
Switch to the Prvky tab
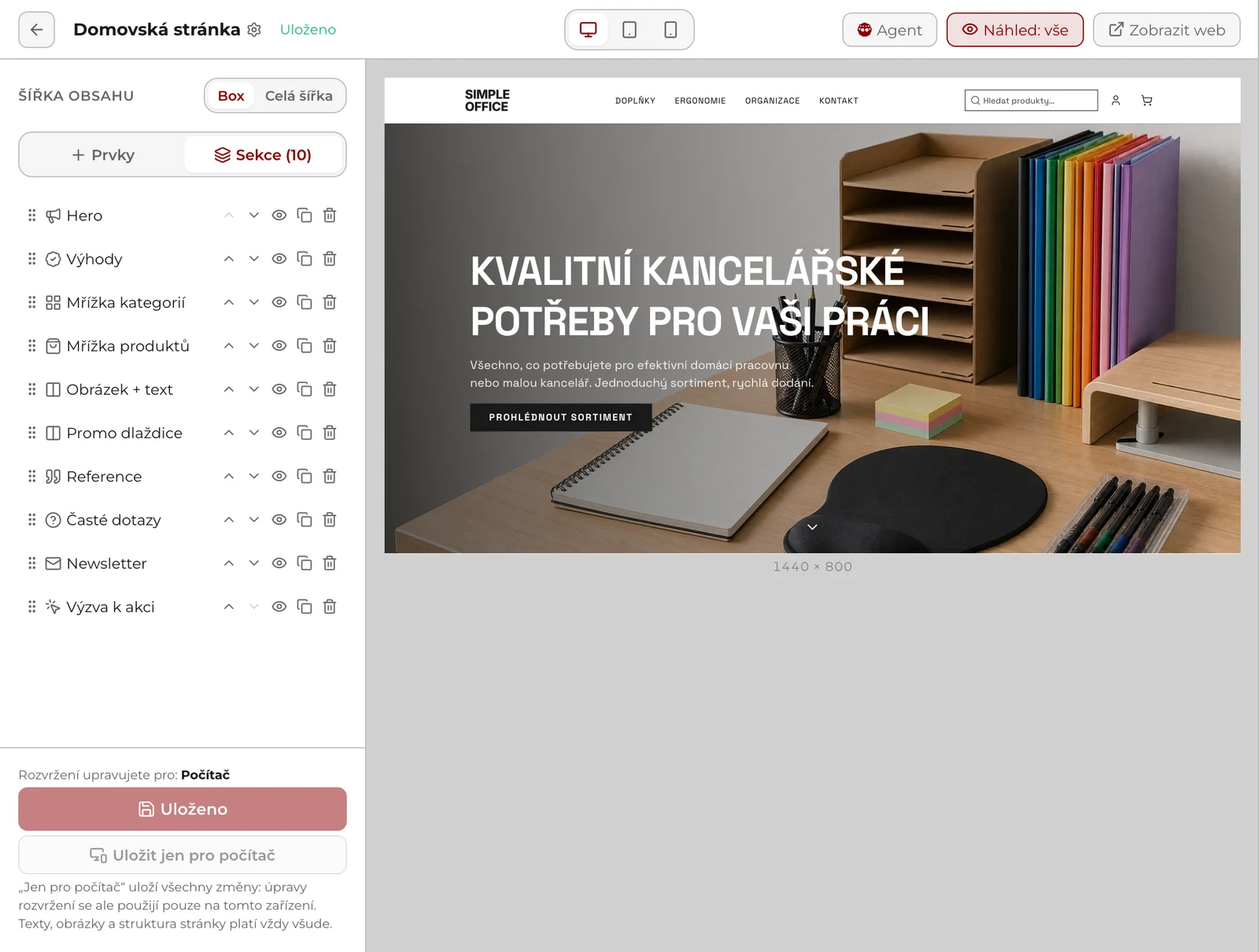103,155
